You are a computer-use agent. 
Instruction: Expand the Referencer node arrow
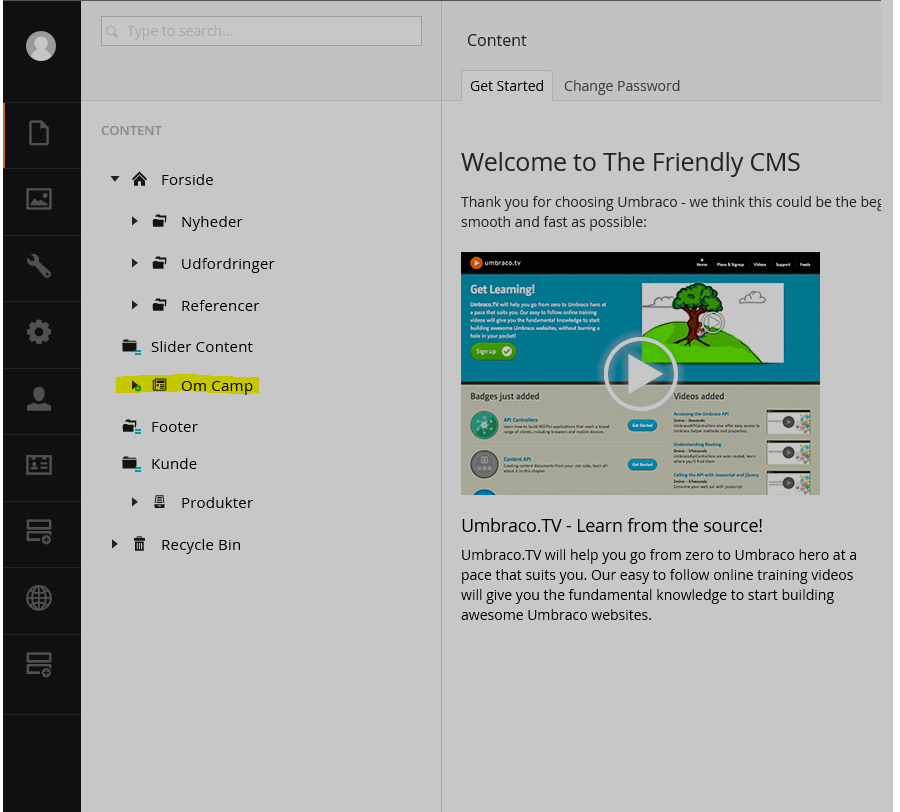click(134, 305)
